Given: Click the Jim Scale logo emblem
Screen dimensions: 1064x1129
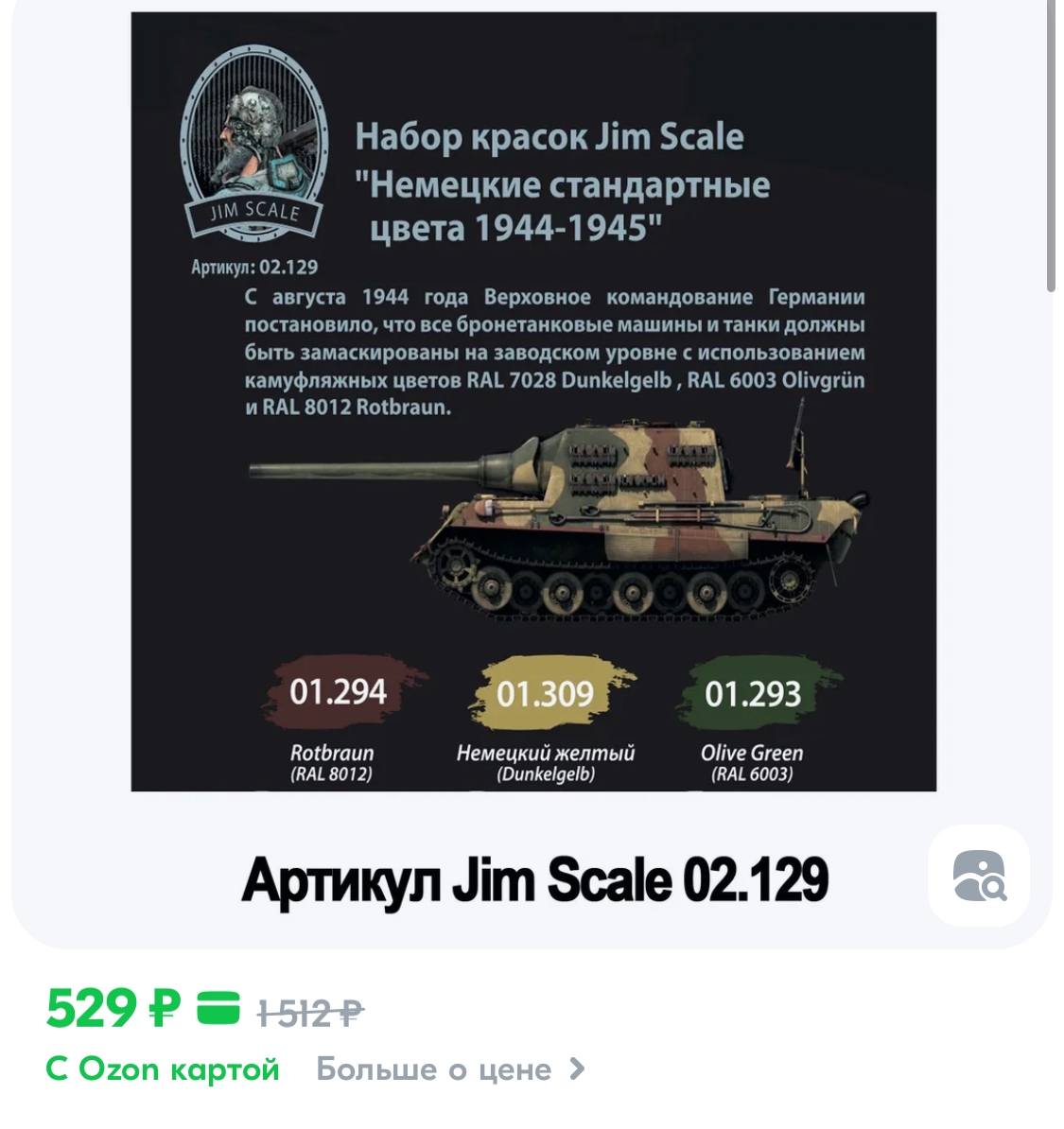Looking at the screenshot, I should [253, 144].
